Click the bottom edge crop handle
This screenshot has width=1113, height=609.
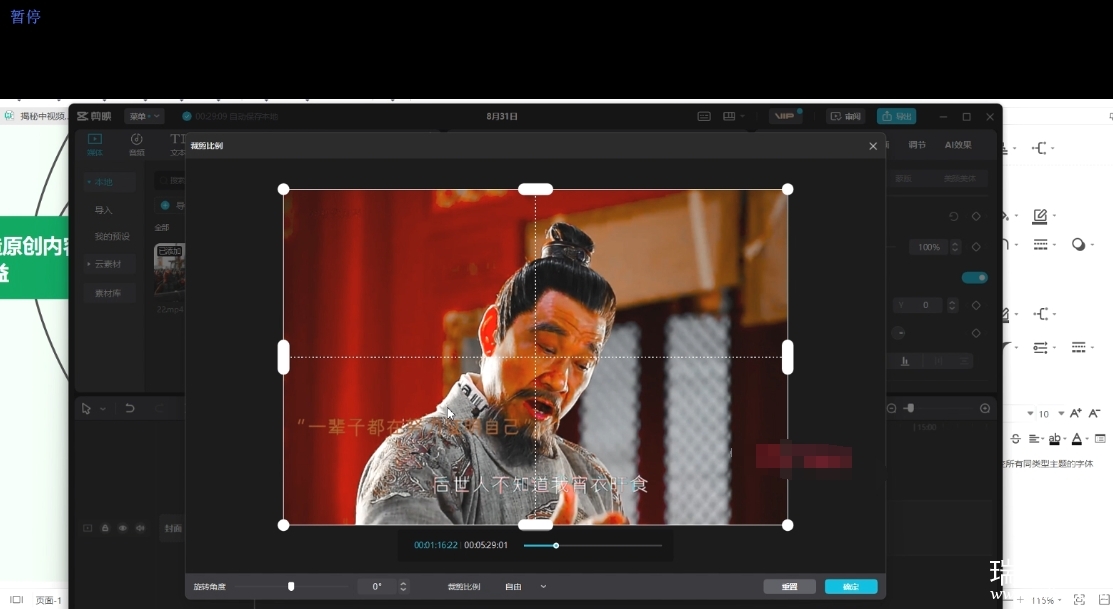pyautogui.click(x=535, y=525)
